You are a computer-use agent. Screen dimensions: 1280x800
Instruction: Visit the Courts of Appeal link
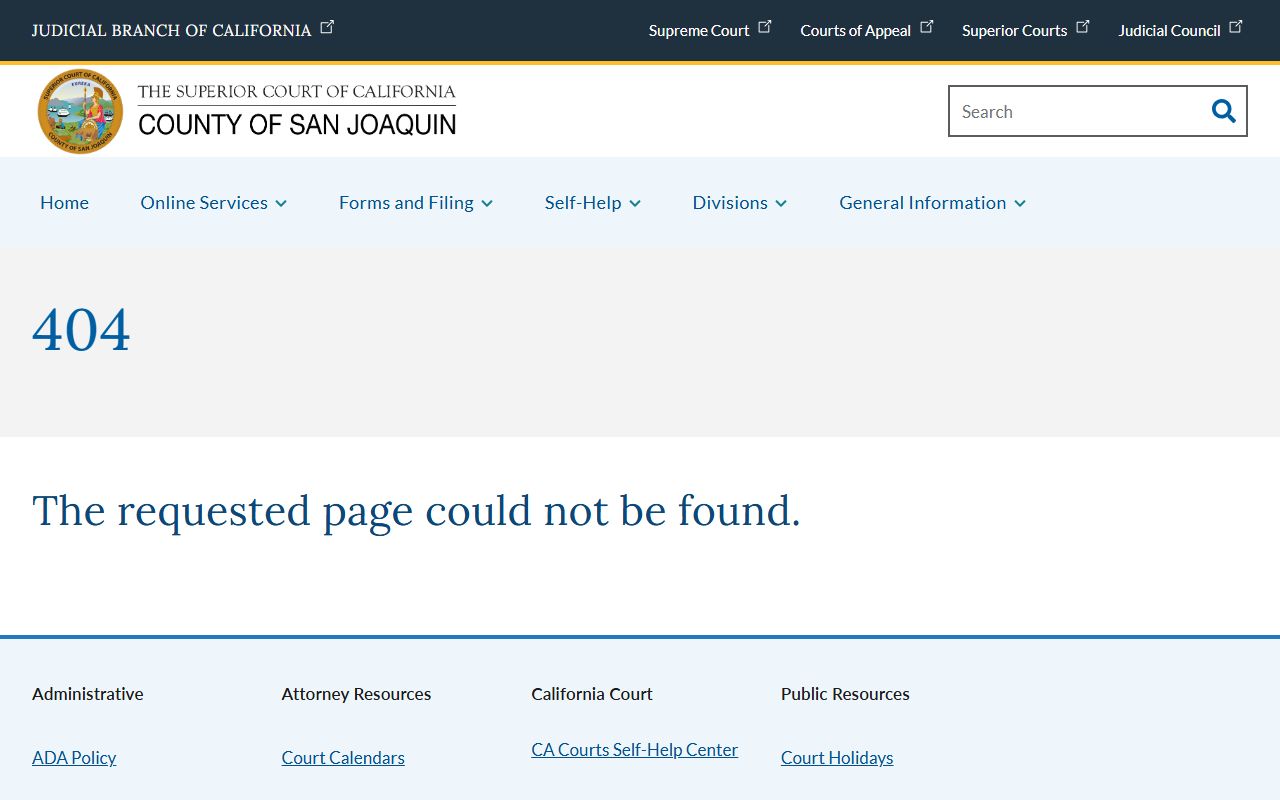point(855,30)
